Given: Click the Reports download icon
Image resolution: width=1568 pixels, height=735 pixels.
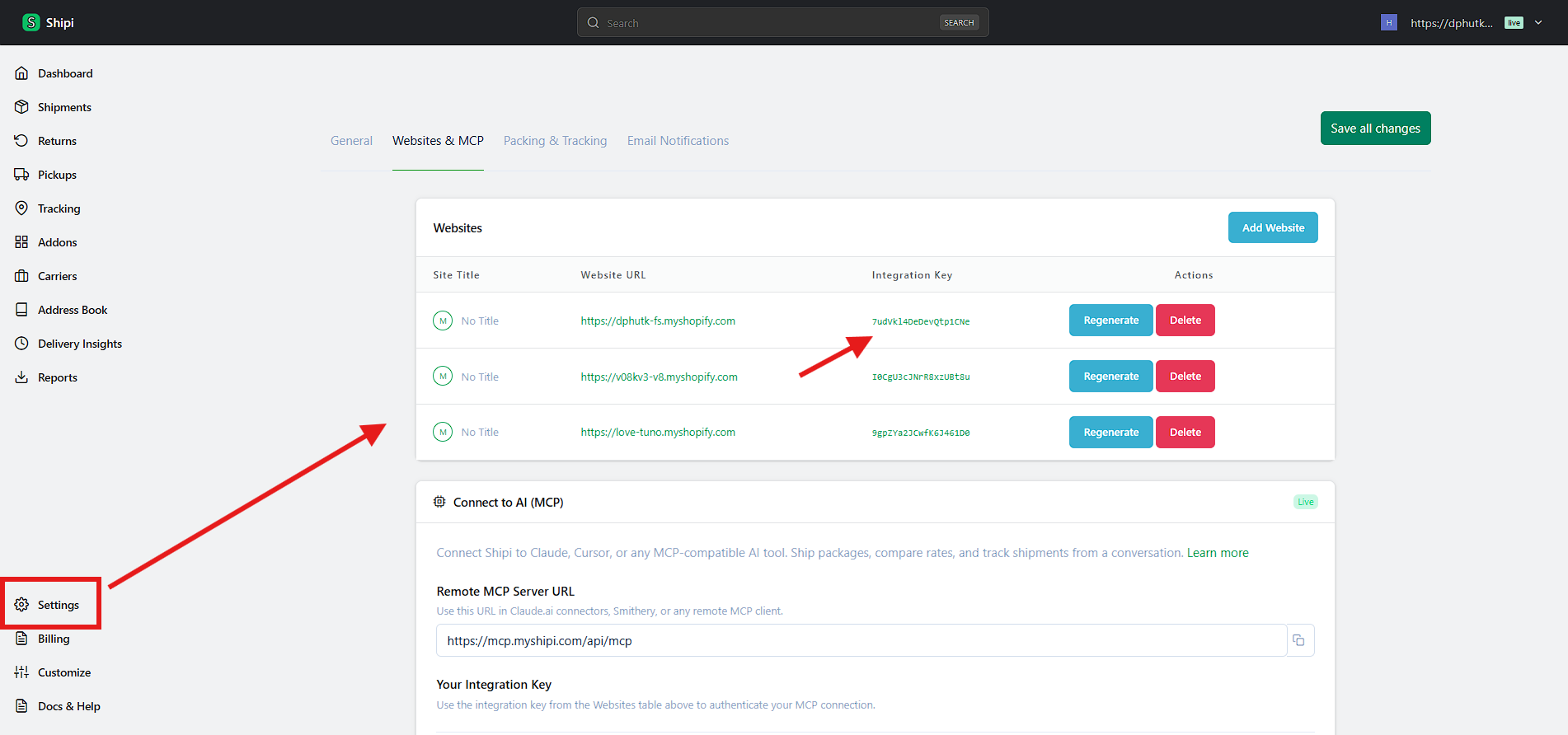Looking at the screenshot, I should tap(21, 377).
